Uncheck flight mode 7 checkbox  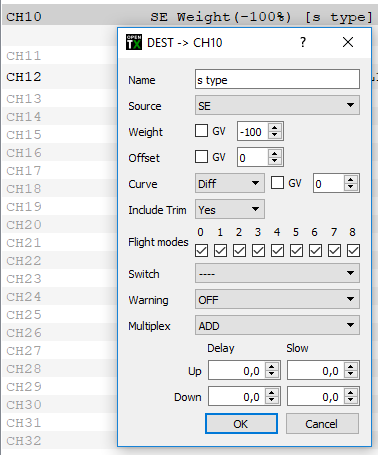pos(334,251)
